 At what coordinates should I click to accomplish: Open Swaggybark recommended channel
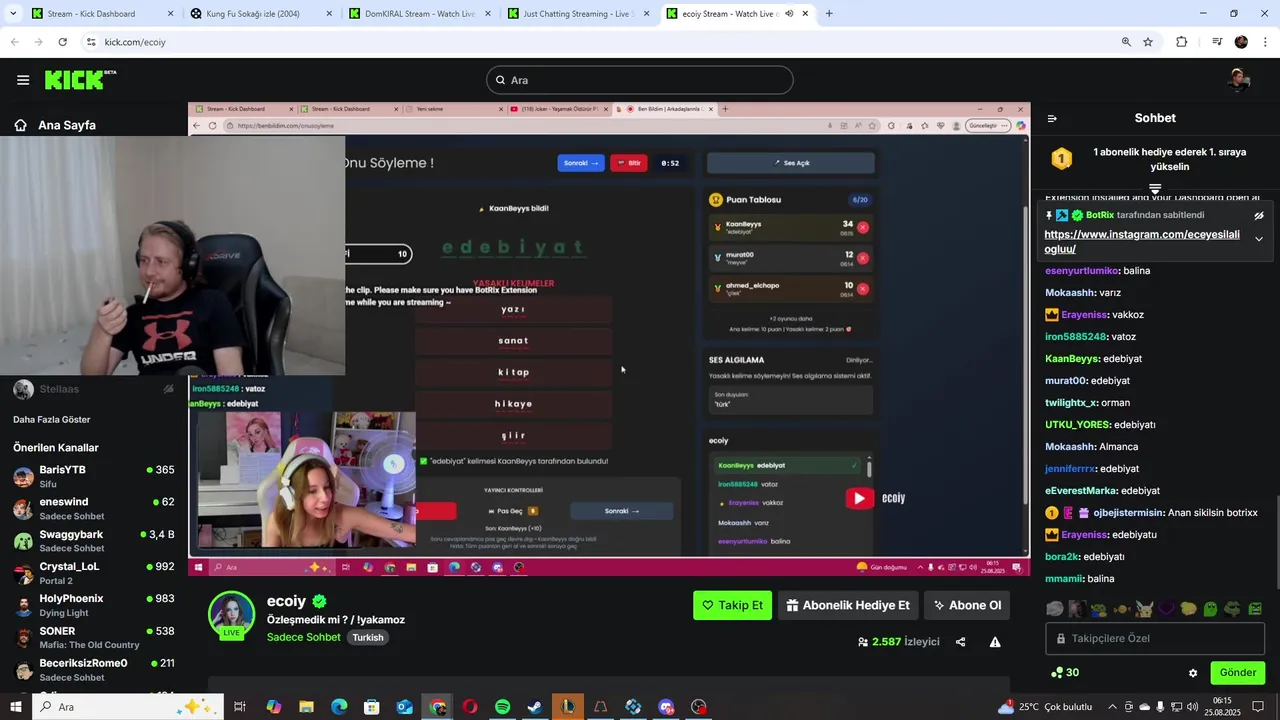tap(92, 540)
